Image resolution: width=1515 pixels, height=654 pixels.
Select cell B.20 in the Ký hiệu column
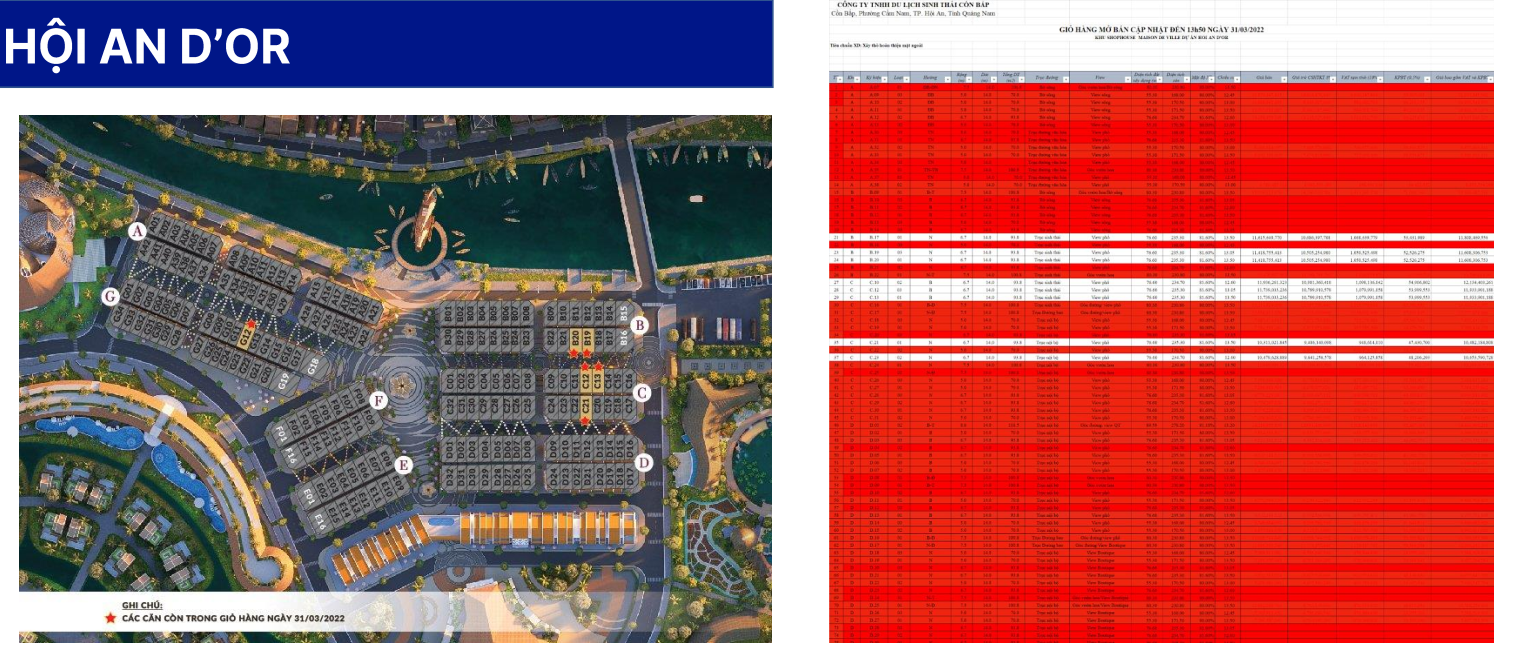pyautogui.click(x=875, y=260)
